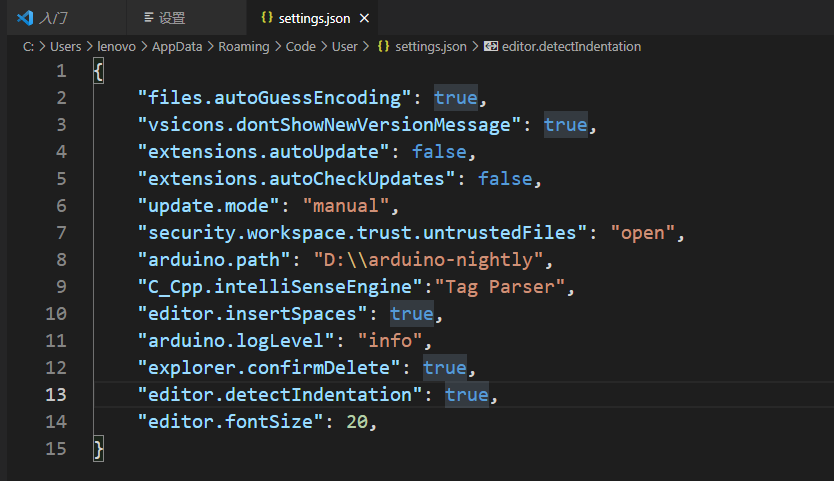Viewport: 834px width, 481px height.
Task: Click the font size value 20
Action: (x=357, y=422)
